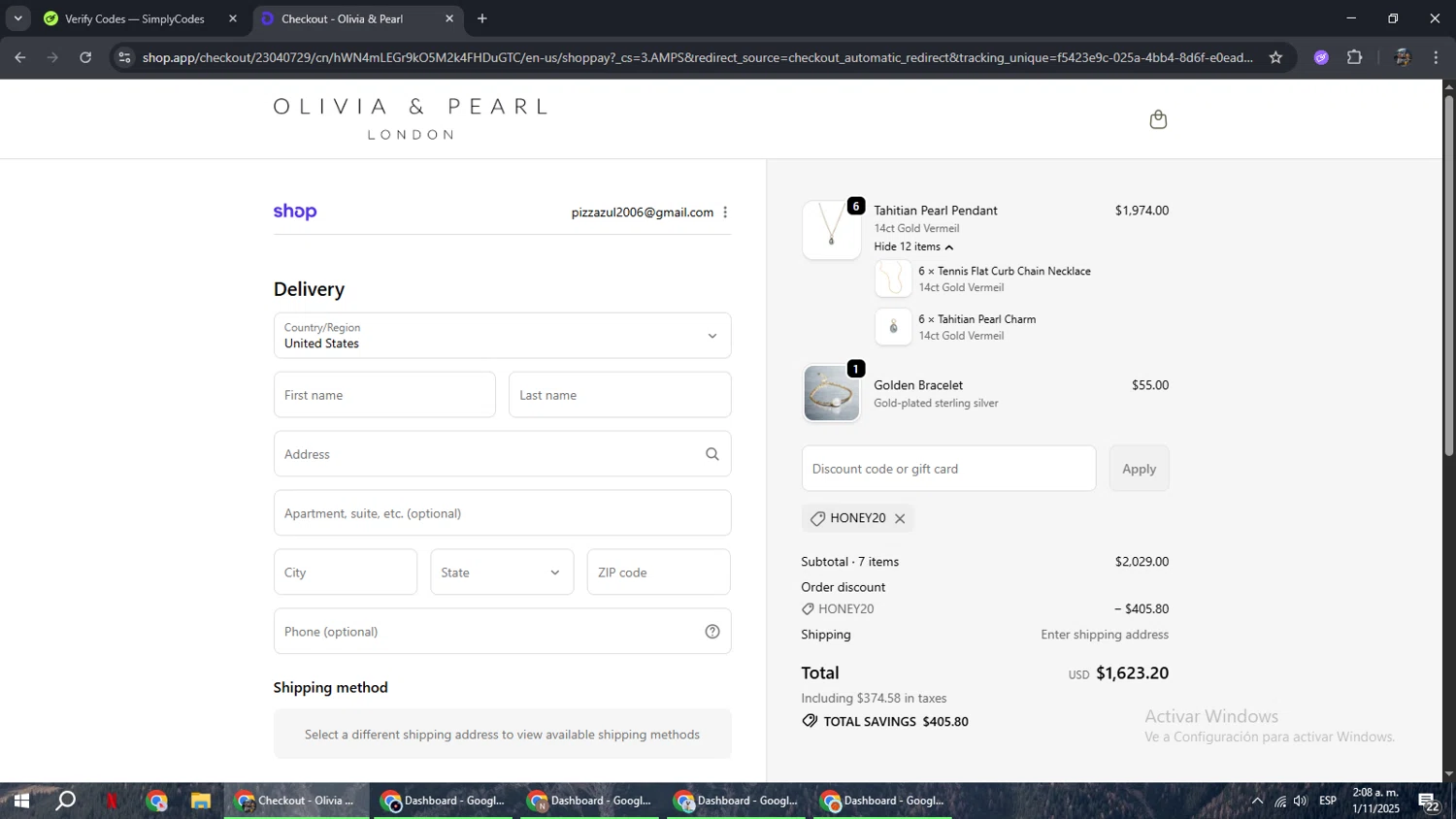Open the shopping bag cart icon

pos(1158,119)
